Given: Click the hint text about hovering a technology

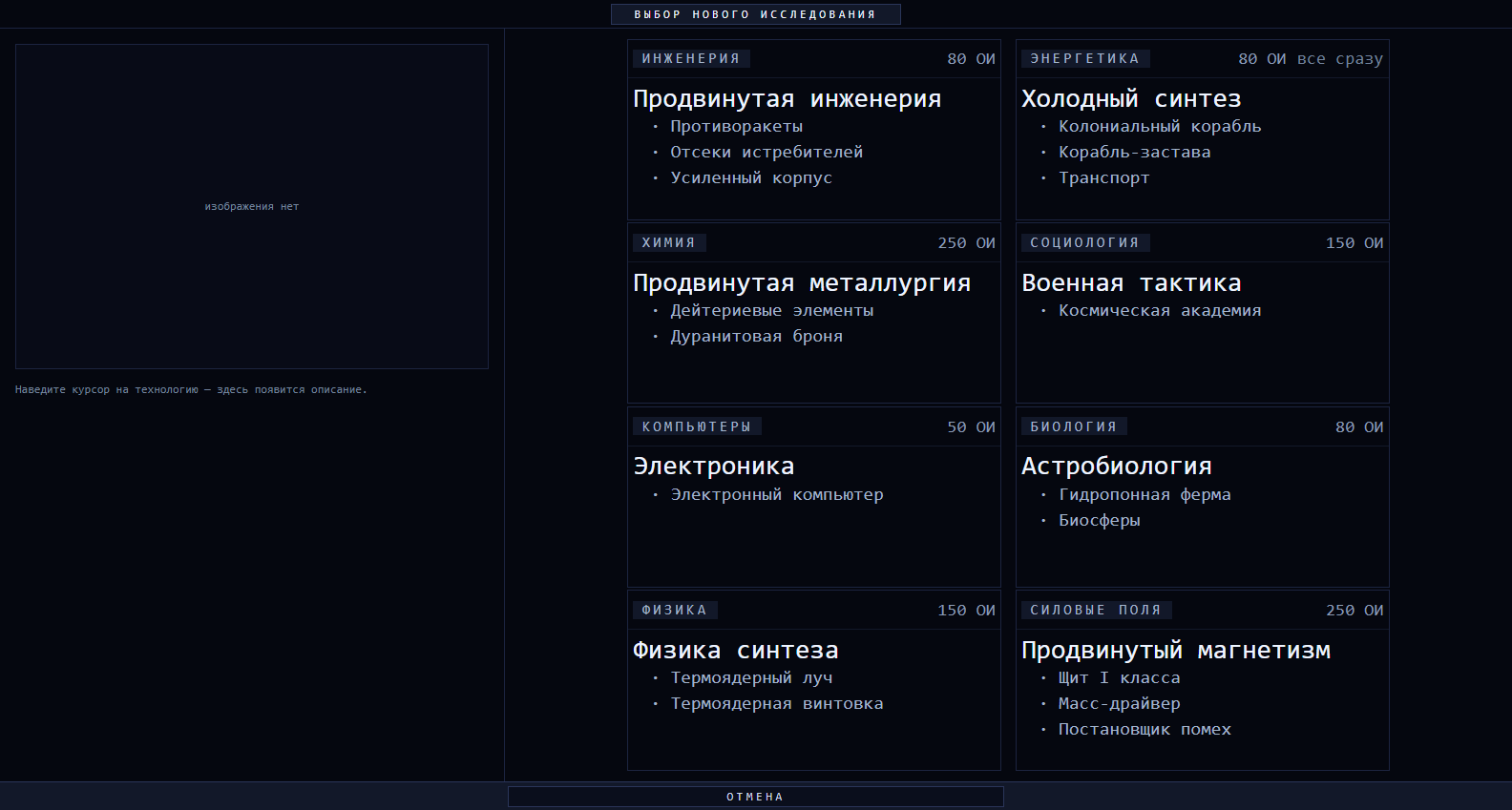Looking at the screenshot, I should 191,389.
